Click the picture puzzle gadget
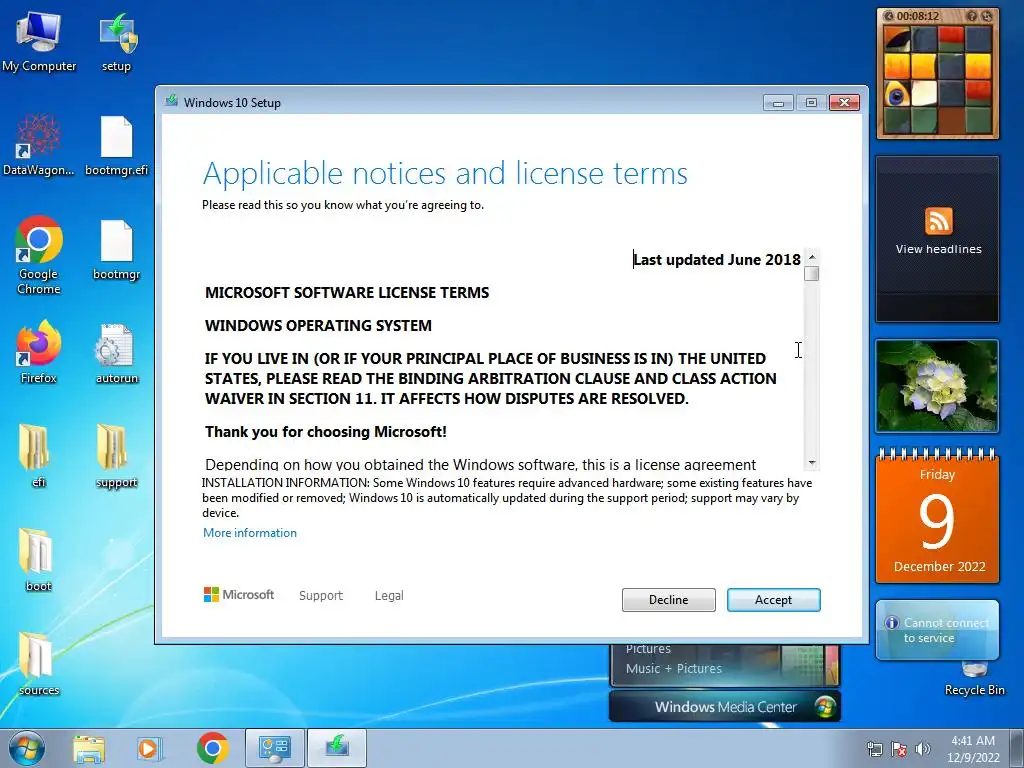 coord(938,74)
